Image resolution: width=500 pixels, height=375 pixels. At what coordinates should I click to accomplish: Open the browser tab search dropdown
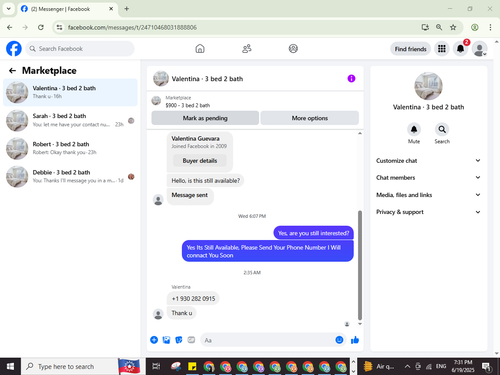[8, 9]
